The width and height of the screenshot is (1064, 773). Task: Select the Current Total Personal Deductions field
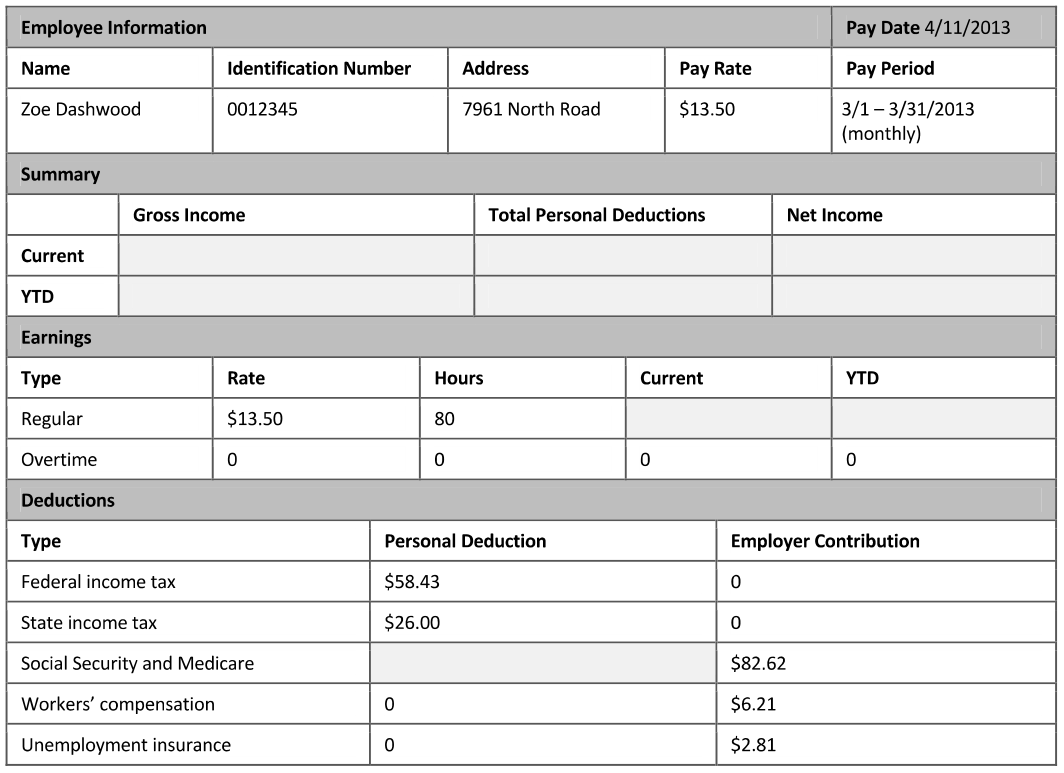623,256
